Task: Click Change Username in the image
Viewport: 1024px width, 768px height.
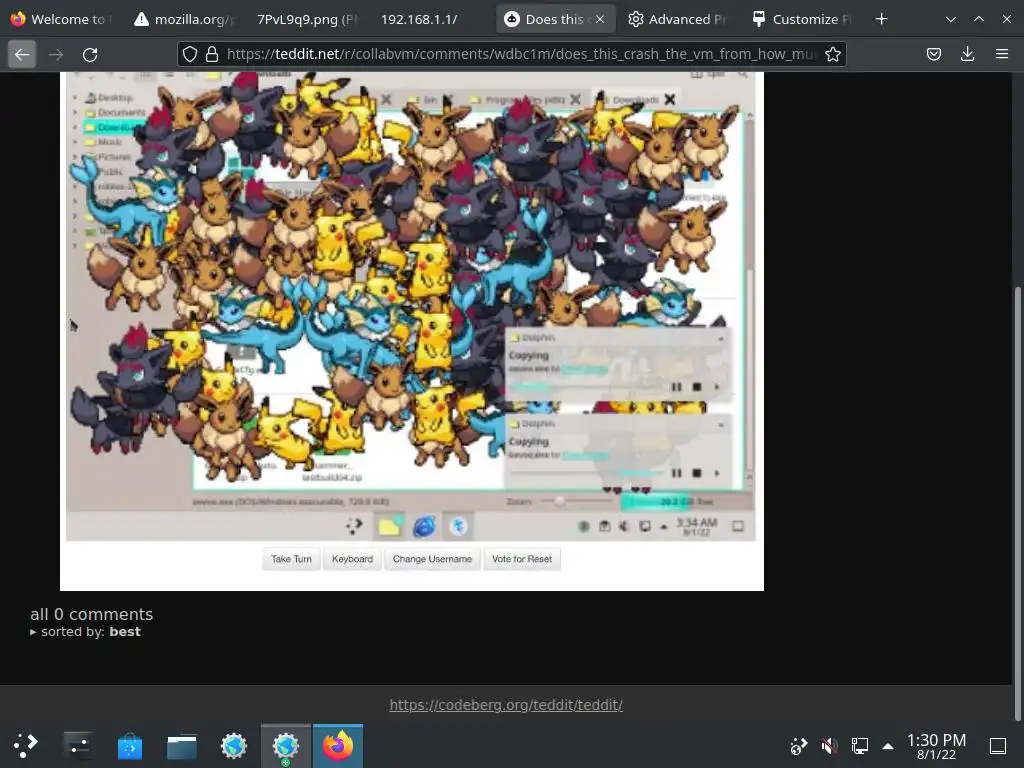Action: pyautogui.click(x=432, y=559)
